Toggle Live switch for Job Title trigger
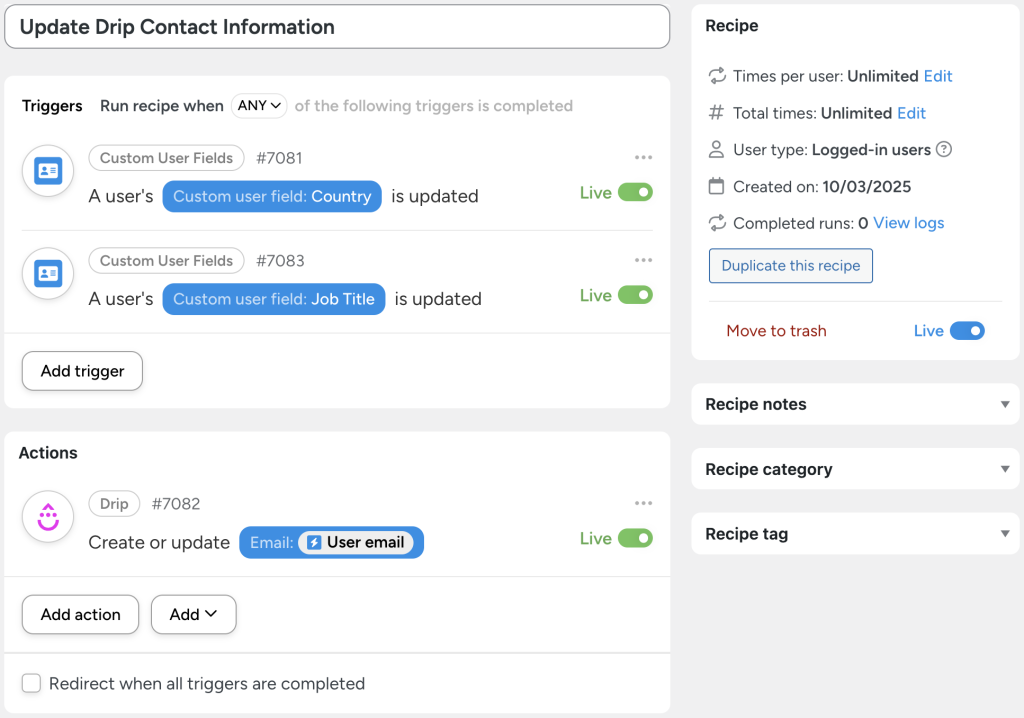Image resolution: width=1024 pixels, height=718 pixels. (x=635, y=295)
